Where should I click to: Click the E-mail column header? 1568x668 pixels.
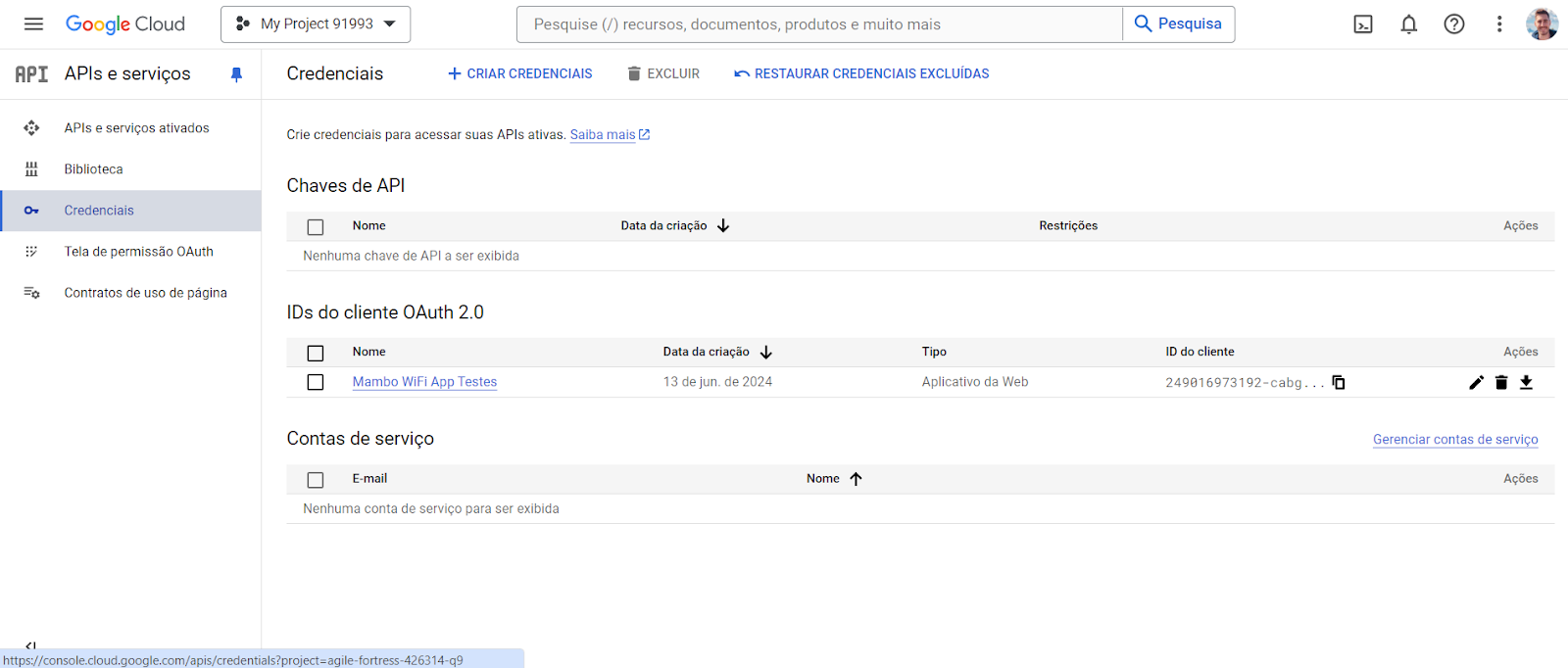pos(369,479)
